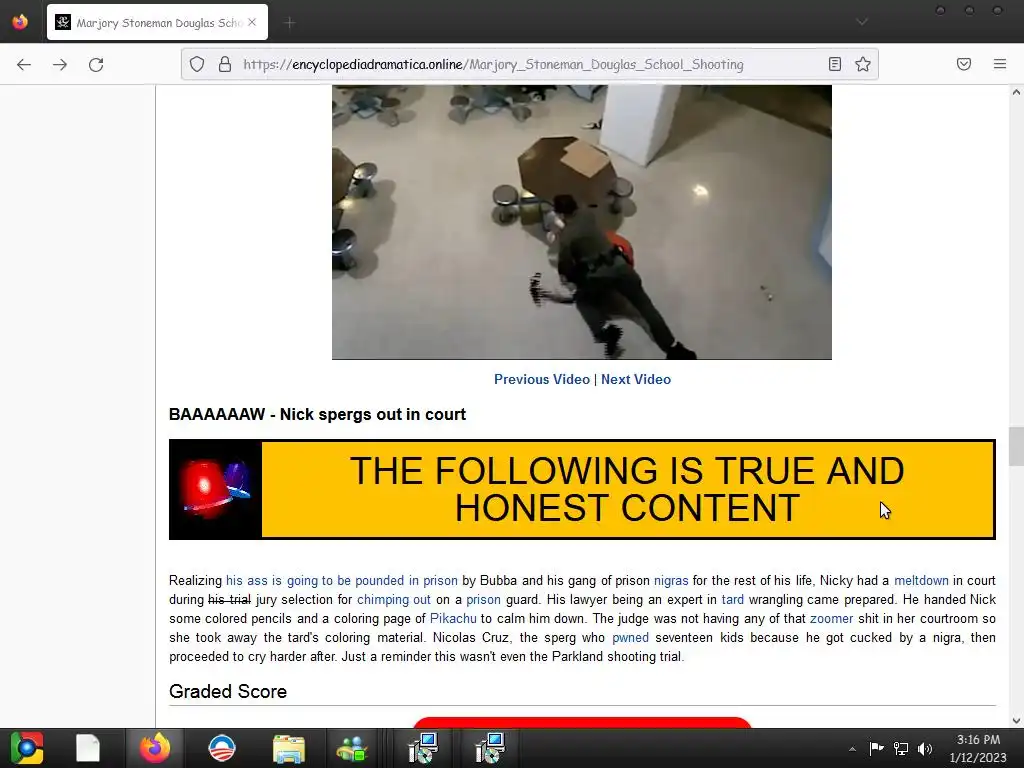The width and height of the screenshot is (1024, 768).
Task: Reload the current page
Action: (96, 64)
